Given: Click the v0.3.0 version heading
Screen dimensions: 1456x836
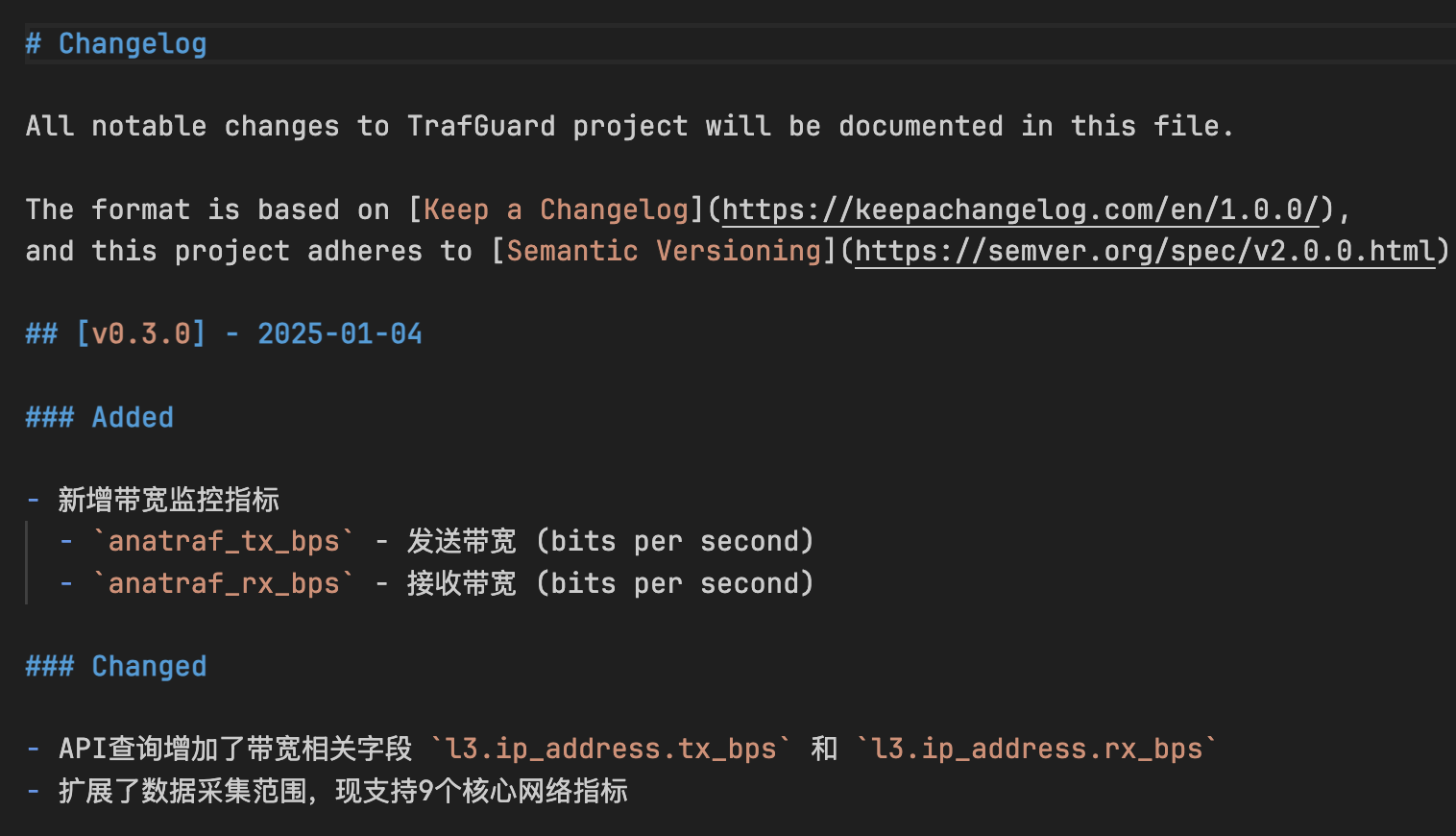Looking at the screenshot, I should pos(141,333).
